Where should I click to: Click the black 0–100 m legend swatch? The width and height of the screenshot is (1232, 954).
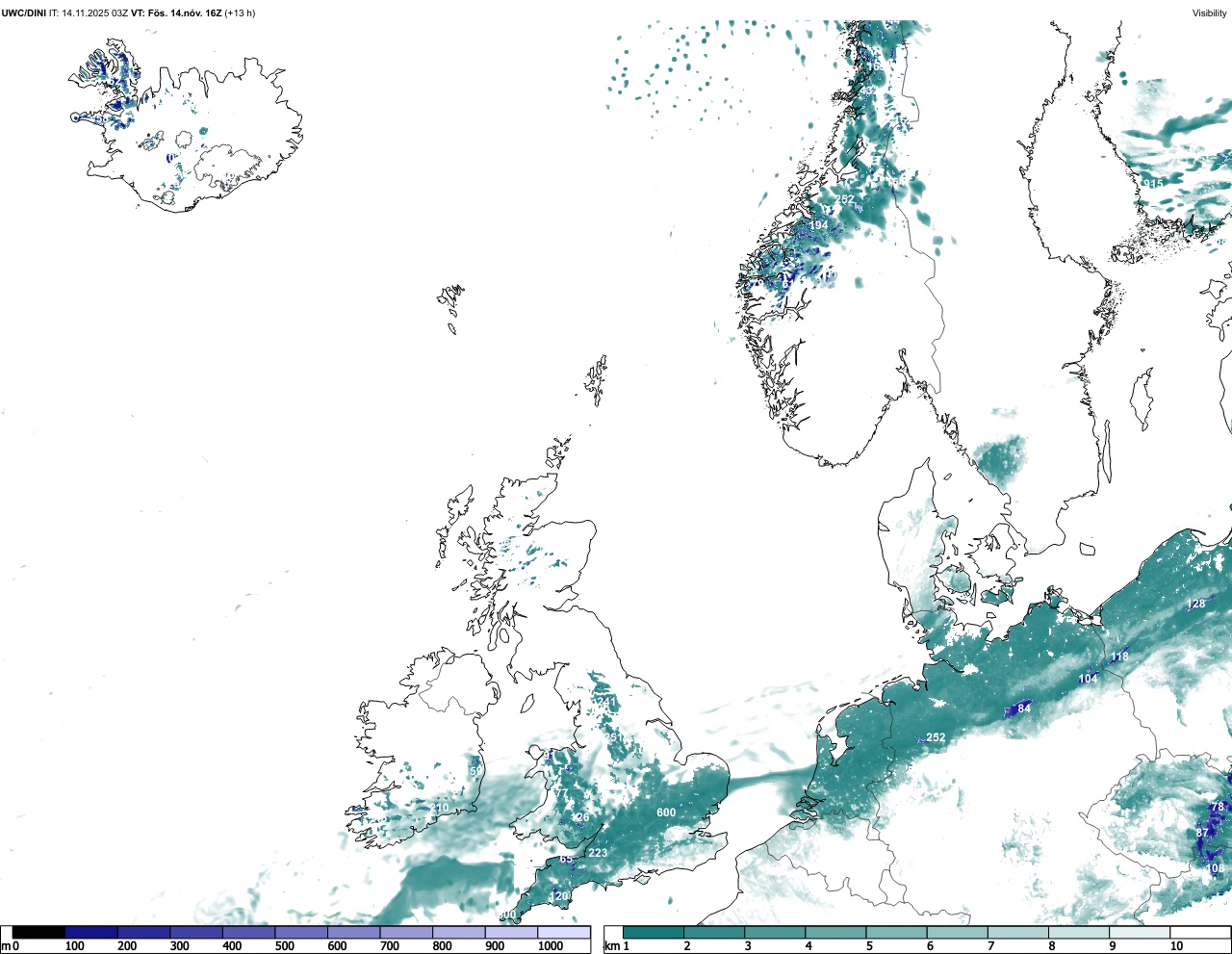pyautogui.click(x=38, y=932)
